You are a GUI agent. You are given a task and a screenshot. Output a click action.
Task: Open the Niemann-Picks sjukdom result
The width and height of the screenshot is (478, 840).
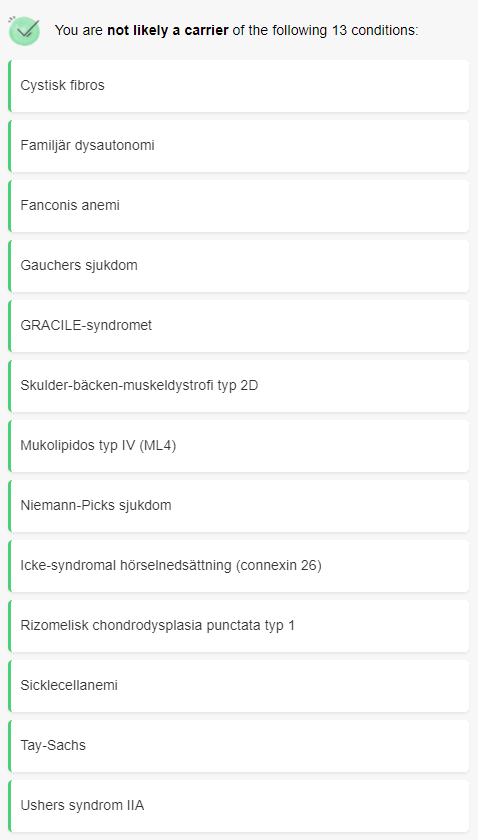point(239,506)
